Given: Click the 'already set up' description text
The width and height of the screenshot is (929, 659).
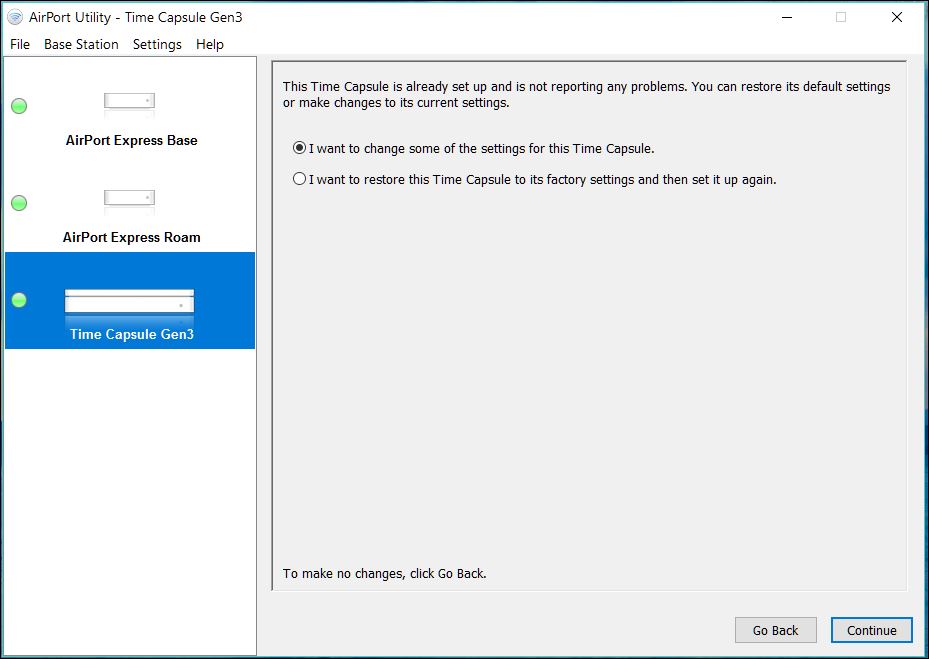Looking at the screenshot, I should [587, 94].
